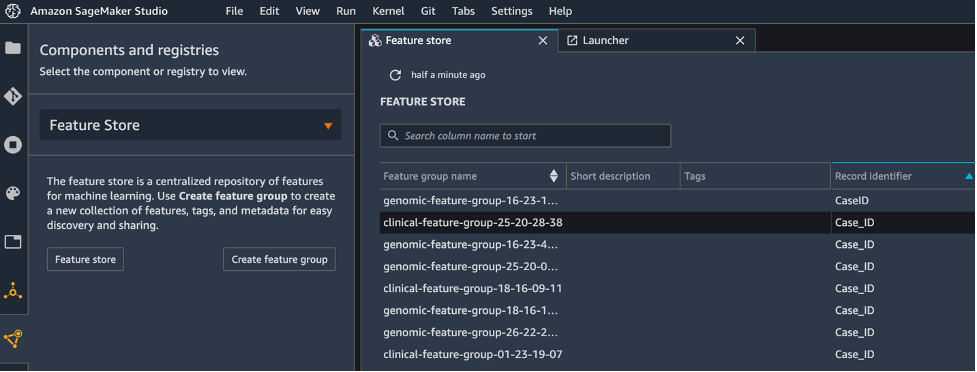
Task: Open the SageMaker JumpStart sidebar icon
Action: [x=13, y=290]
